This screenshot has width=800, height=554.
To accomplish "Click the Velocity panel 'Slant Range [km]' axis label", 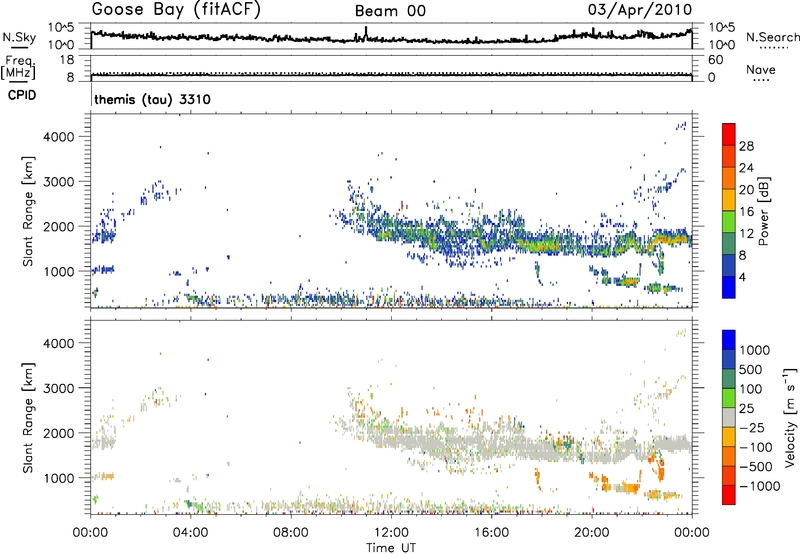I will (28, 418).
